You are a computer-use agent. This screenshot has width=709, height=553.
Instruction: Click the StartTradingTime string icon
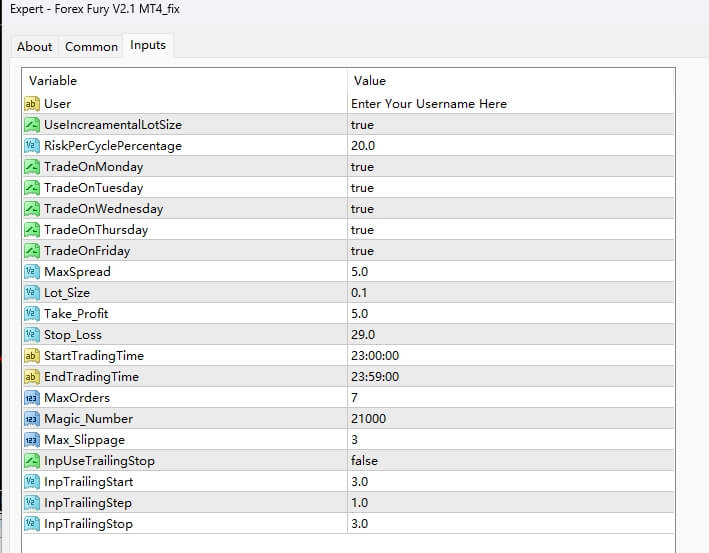point(32,356)
